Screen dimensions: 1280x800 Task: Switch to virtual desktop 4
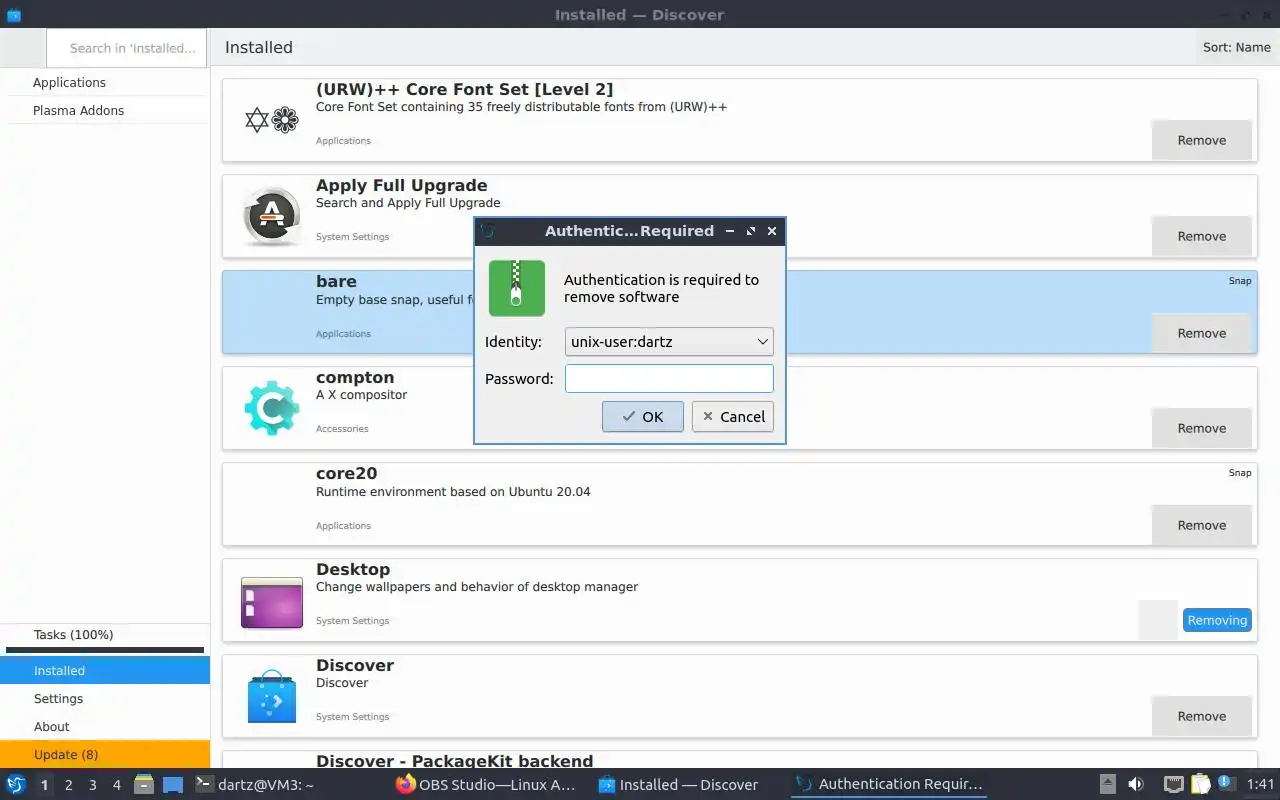(116, 785)
